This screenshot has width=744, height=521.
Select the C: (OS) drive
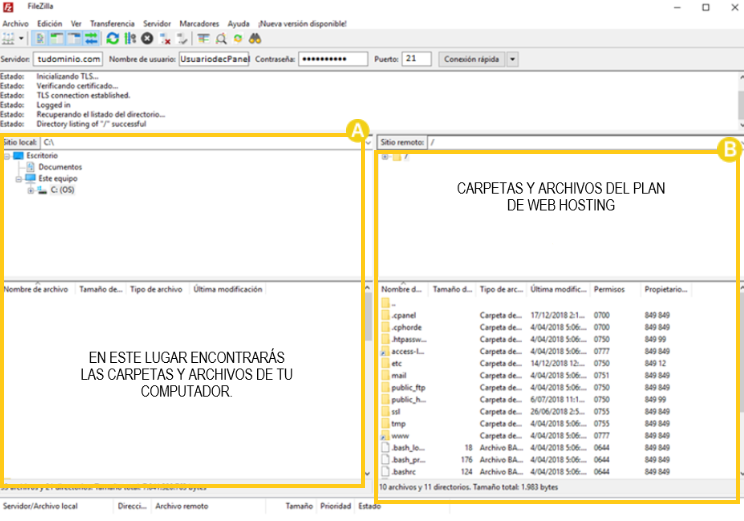click(x=62, y=190)
